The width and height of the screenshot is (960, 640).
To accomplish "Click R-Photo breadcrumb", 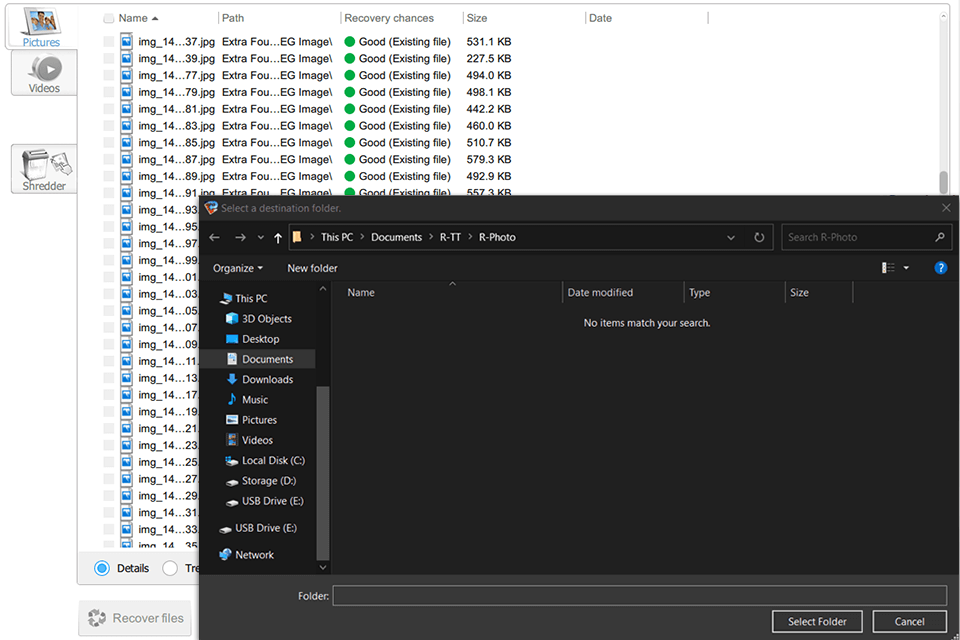I will point(497,237).
